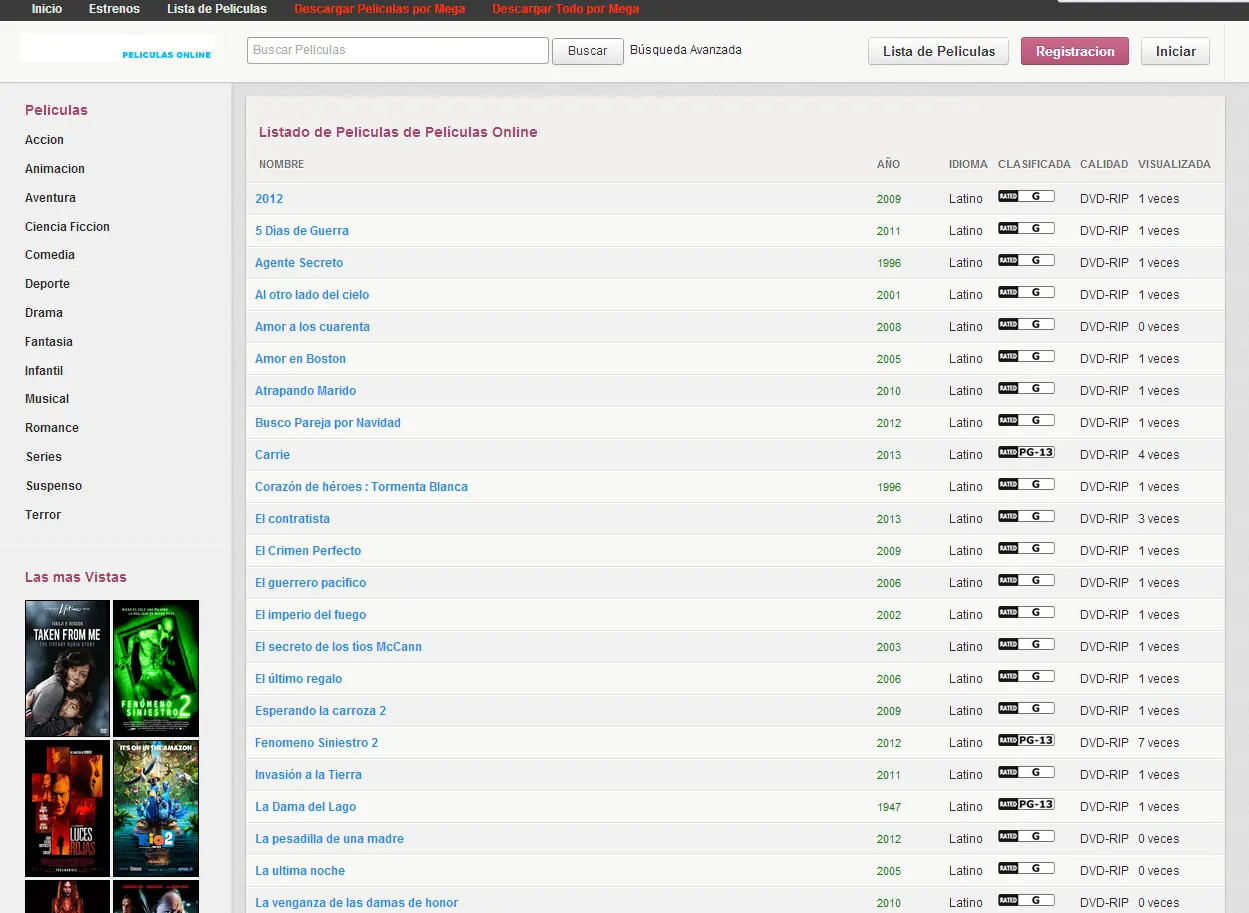This screenshot has width=1249, height=913.
Task: Open the Carrie movie link
Action: [272, 455]
